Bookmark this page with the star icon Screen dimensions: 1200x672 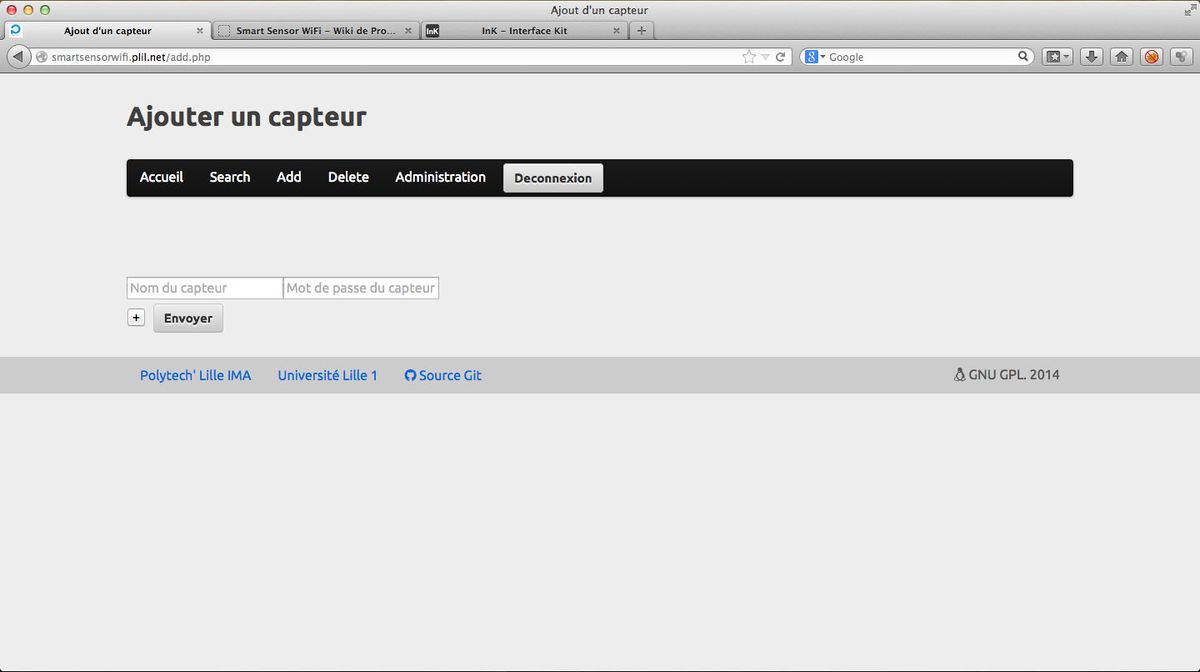pyautogui.click(x=749, y=57)
